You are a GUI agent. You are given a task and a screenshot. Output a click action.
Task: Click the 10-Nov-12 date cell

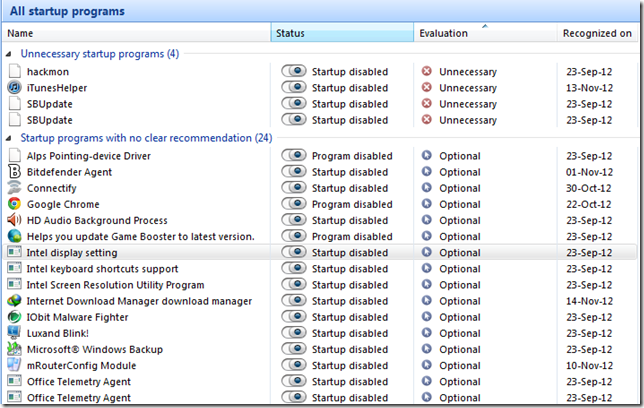[589, 366]
